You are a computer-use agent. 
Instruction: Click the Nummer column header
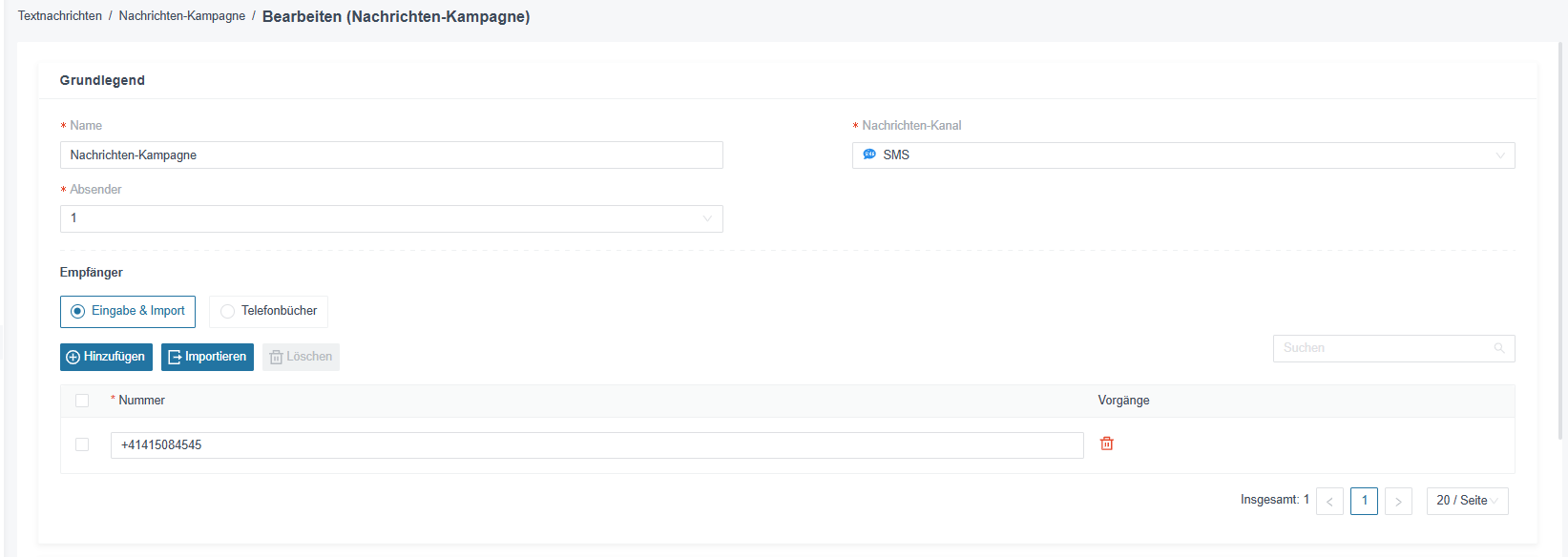coord(141,401)
